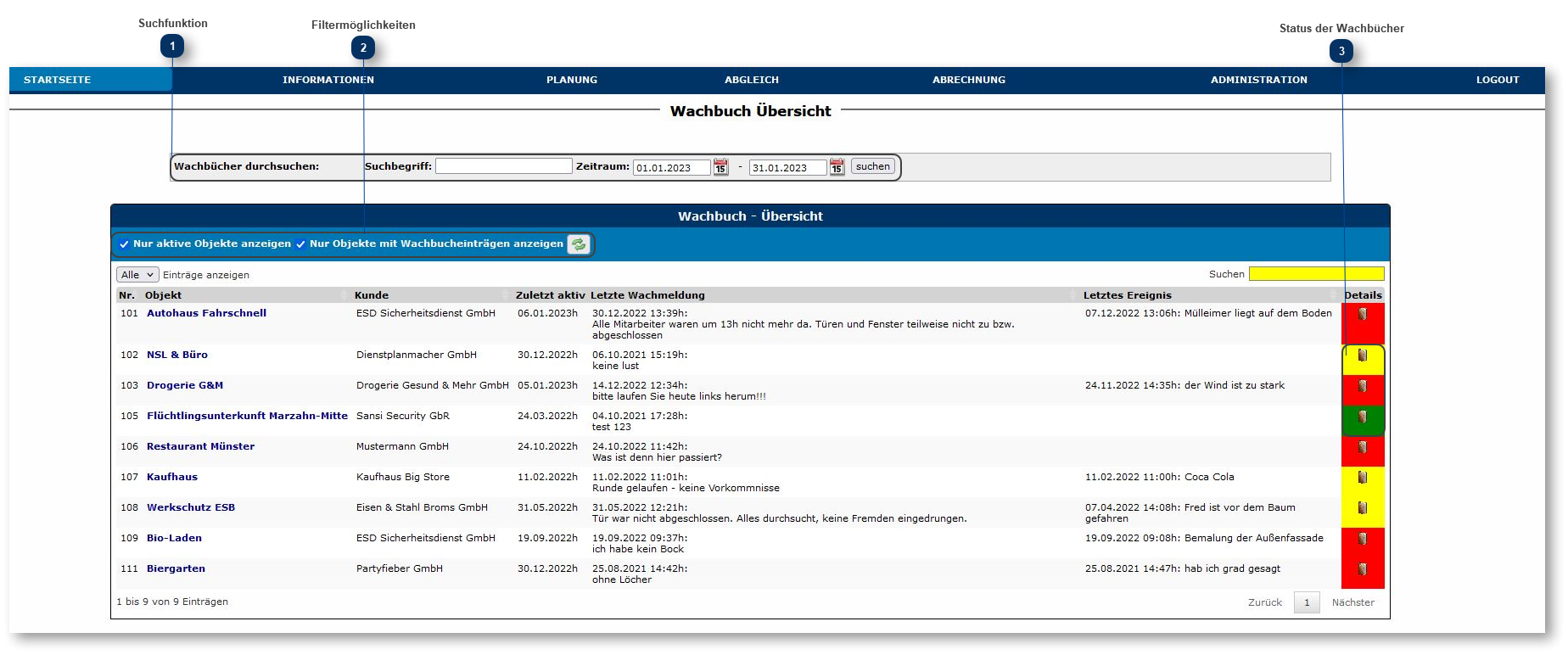Open the ABRECHNUNG menu
The width and height of the screenshot is (1568, 655).
tap(969, 80)
